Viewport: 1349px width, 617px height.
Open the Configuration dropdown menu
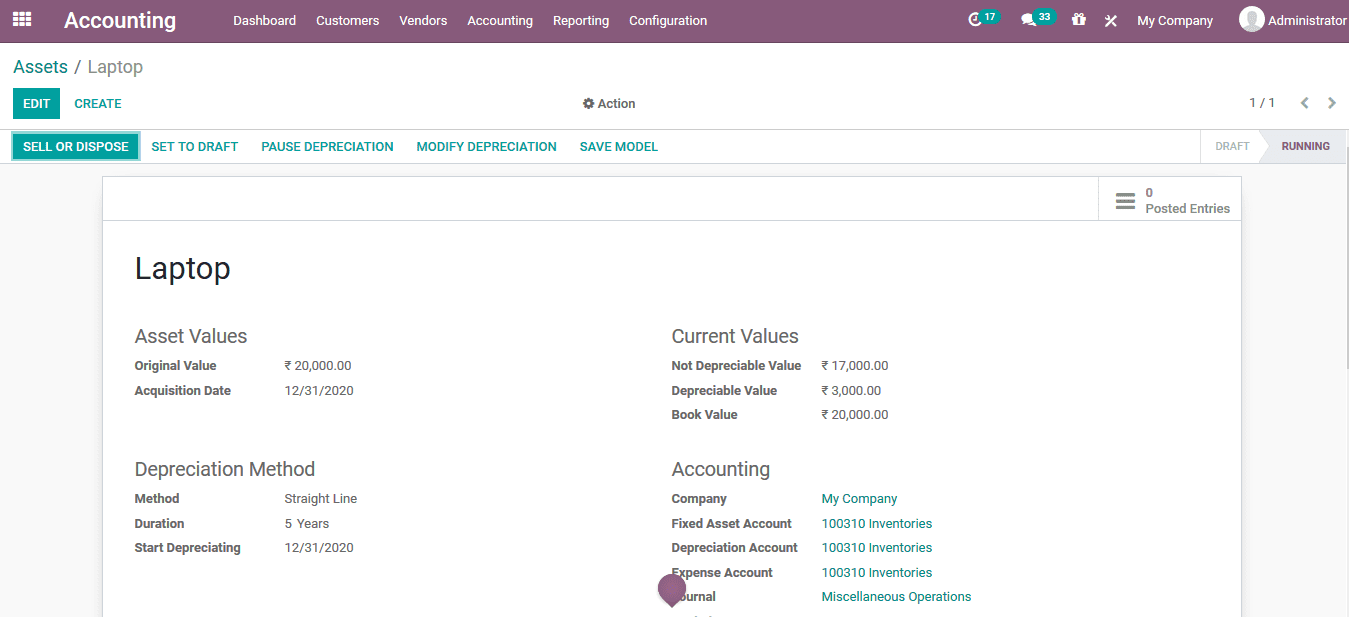click(x=667, y=20)
